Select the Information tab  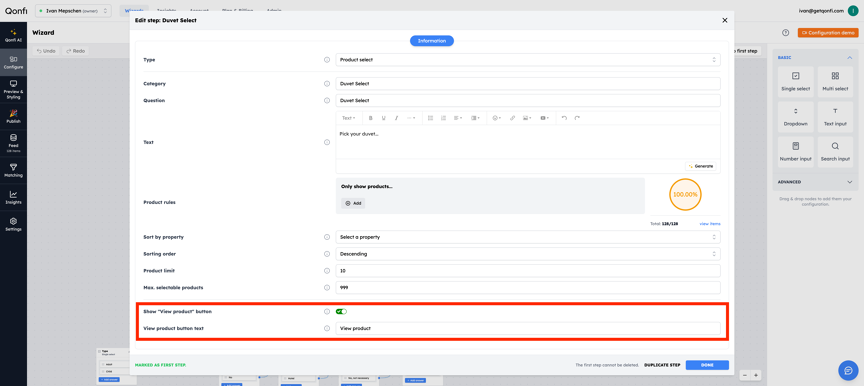click(x=431, y=41)
